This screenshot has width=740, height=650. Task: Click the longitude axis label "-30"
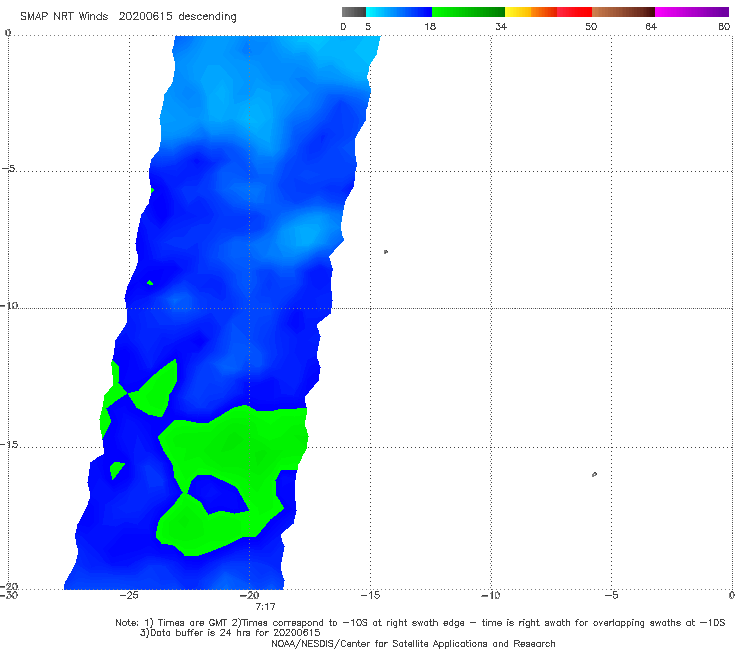tap(9, 596)
